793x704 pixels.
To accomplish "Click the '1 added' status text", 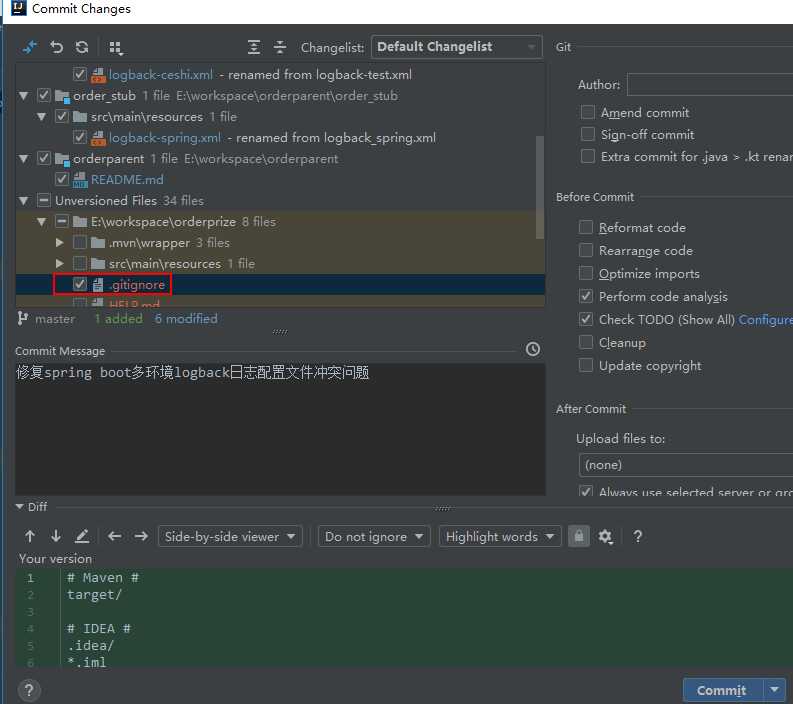I will [118, 319].
